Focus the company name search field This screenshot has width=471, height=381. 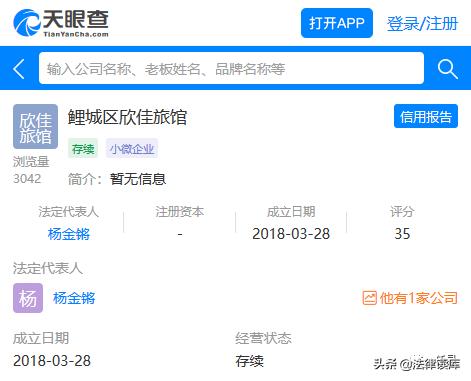click(231, 68)
